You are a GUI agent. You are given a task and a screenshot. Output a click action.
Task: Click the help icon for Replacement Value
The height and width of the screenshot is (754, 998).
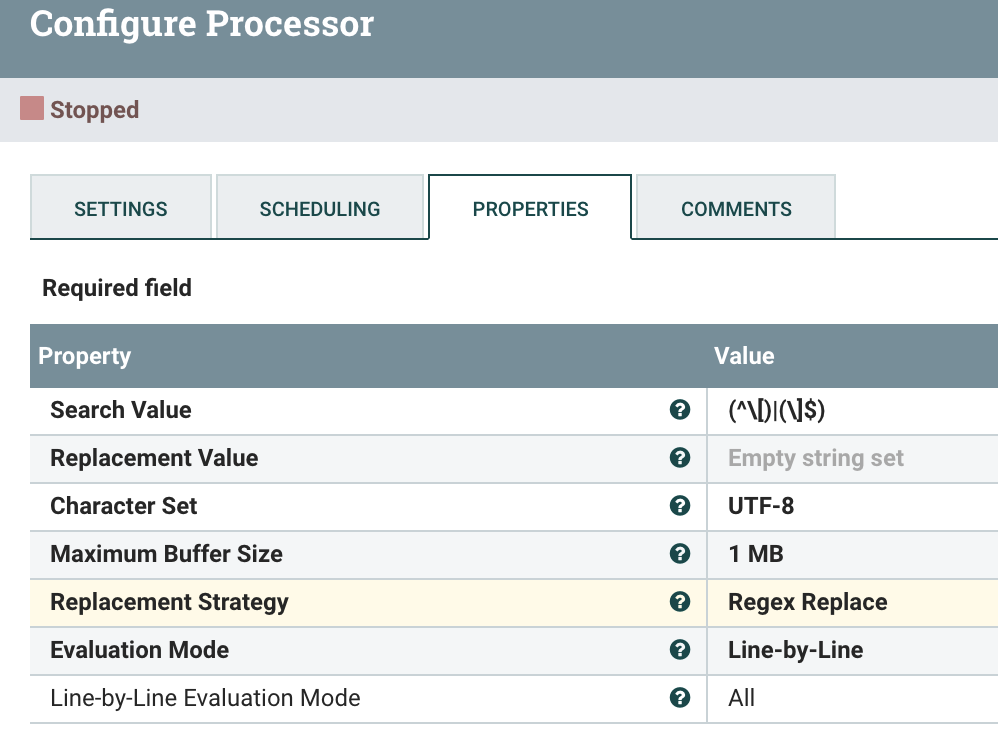[680, 458]
